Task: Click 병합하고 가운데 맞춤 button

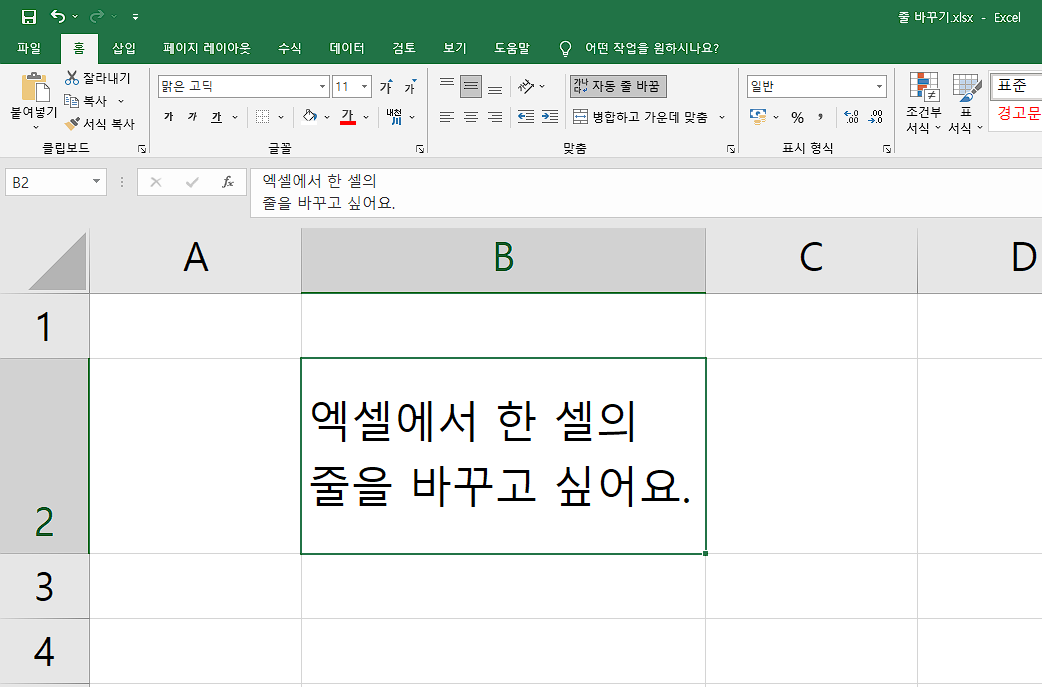Action: click(x=641, y=117)
